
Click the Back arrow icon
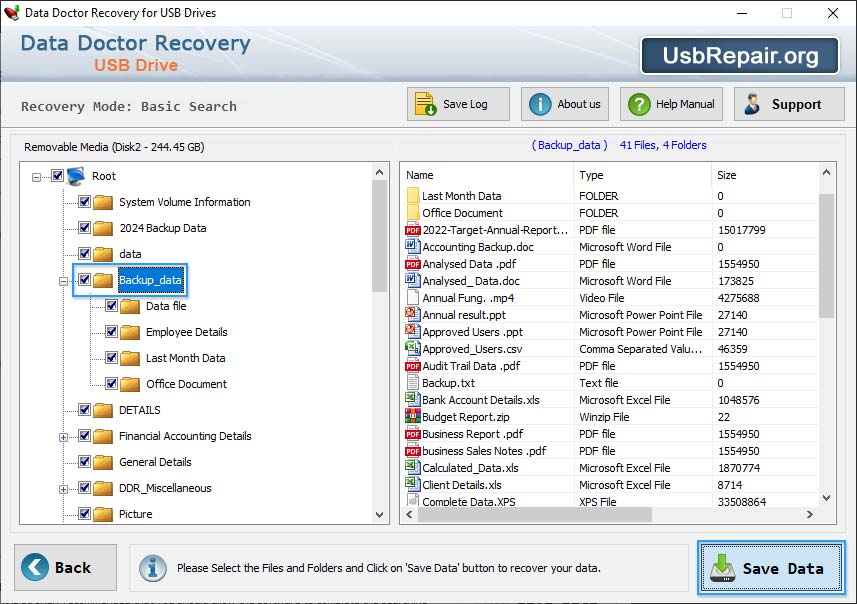tap(34, 567)
